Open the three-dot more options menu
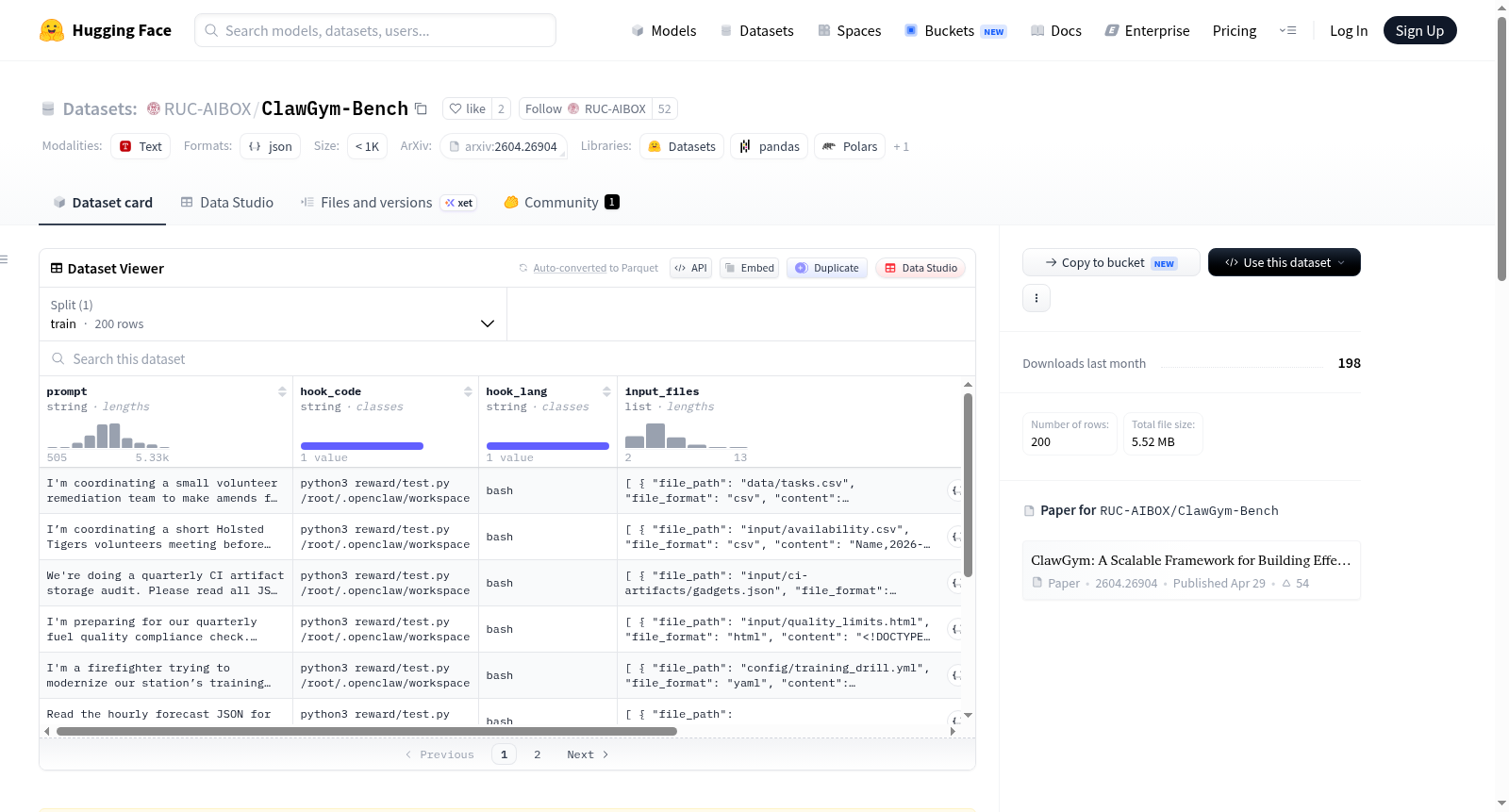Screen dimensions: 1509x812 (1036, 298)
